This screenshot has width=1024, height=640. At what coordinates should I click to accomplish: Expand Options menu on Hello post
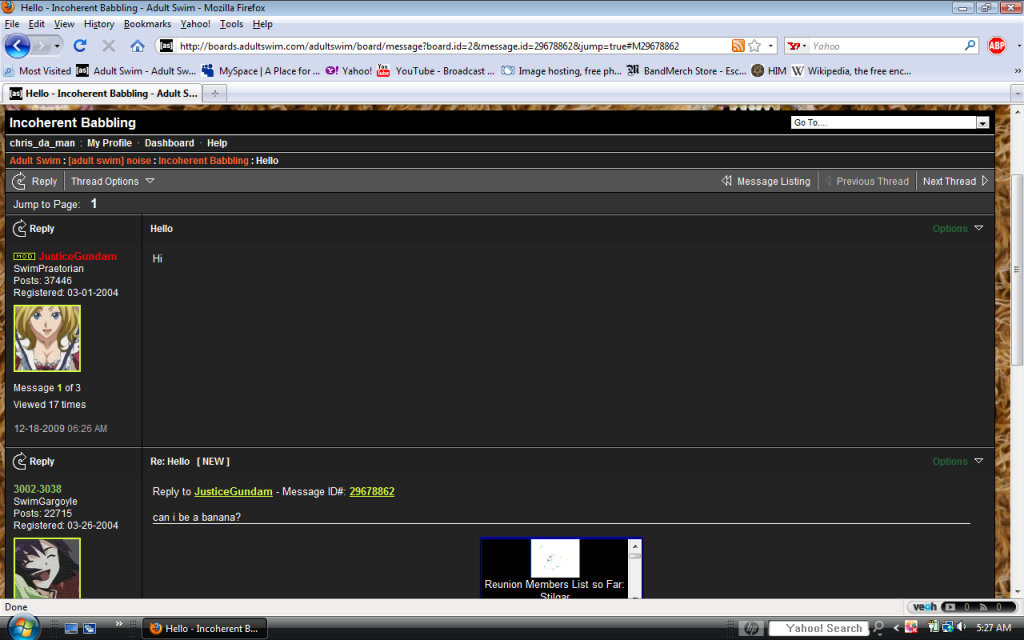pyautogui.click(x=957, y=229)
